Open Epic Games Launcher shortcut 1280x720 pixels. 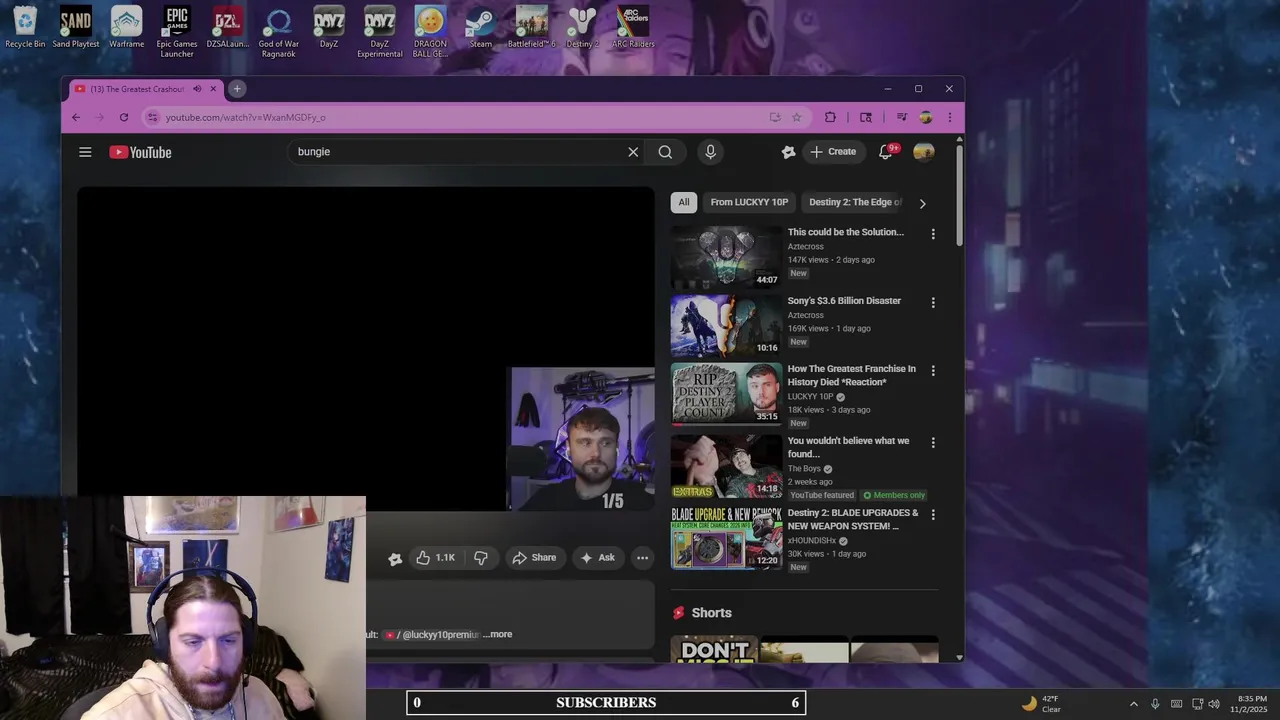(177, 32)
